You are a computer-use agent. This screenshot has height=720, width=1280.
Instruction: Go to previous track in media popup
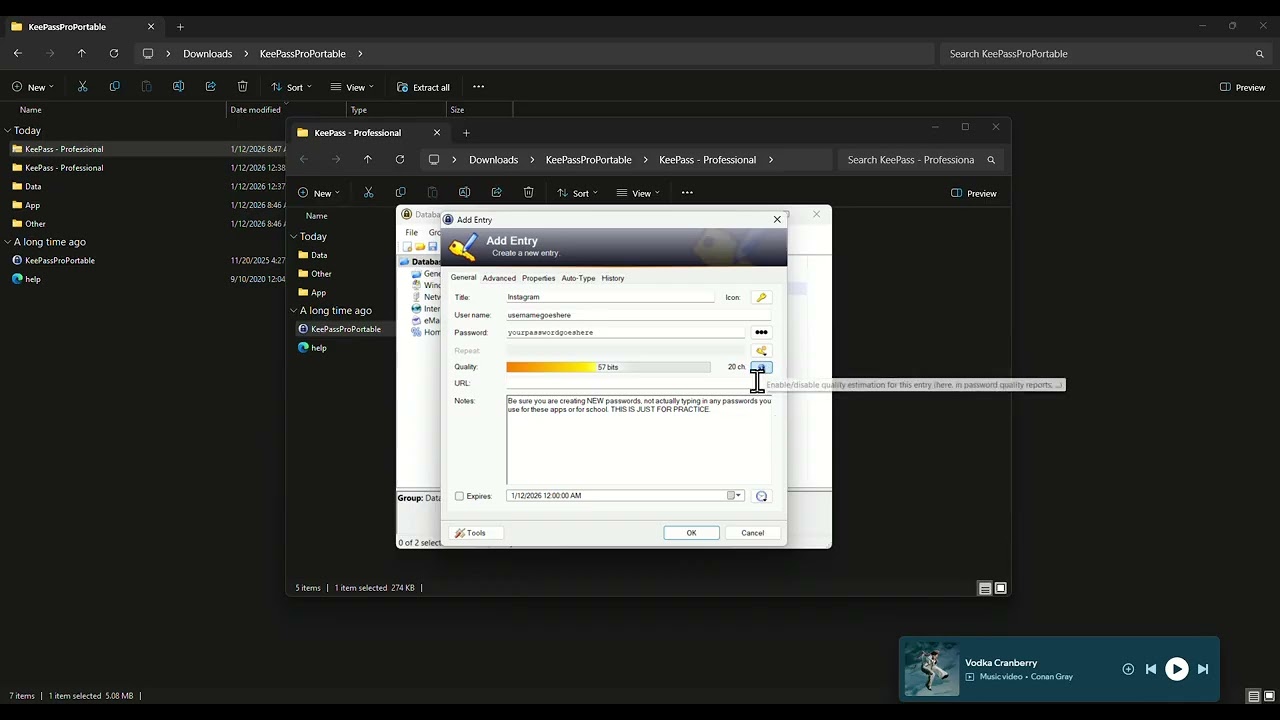click(1151, 669)
